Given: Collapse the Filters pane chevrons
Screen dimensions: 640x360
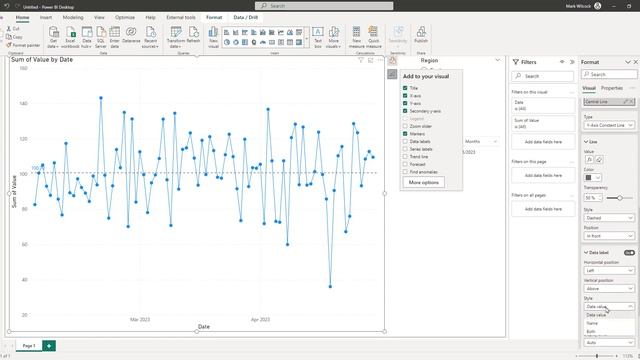Looking at the screenshot, I should (572, 62).
